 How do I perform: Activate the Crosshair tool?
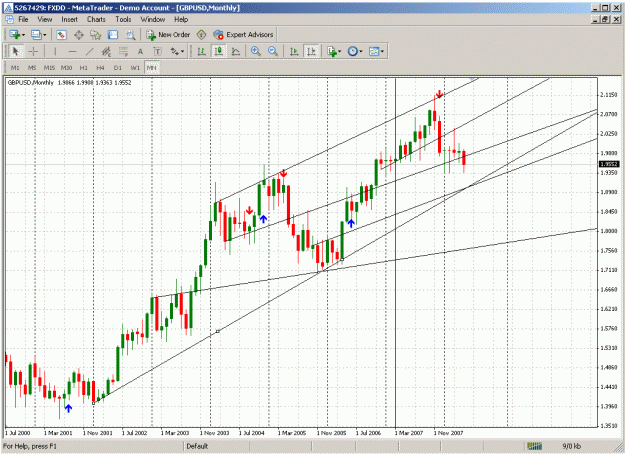click(x=33, y=51)
